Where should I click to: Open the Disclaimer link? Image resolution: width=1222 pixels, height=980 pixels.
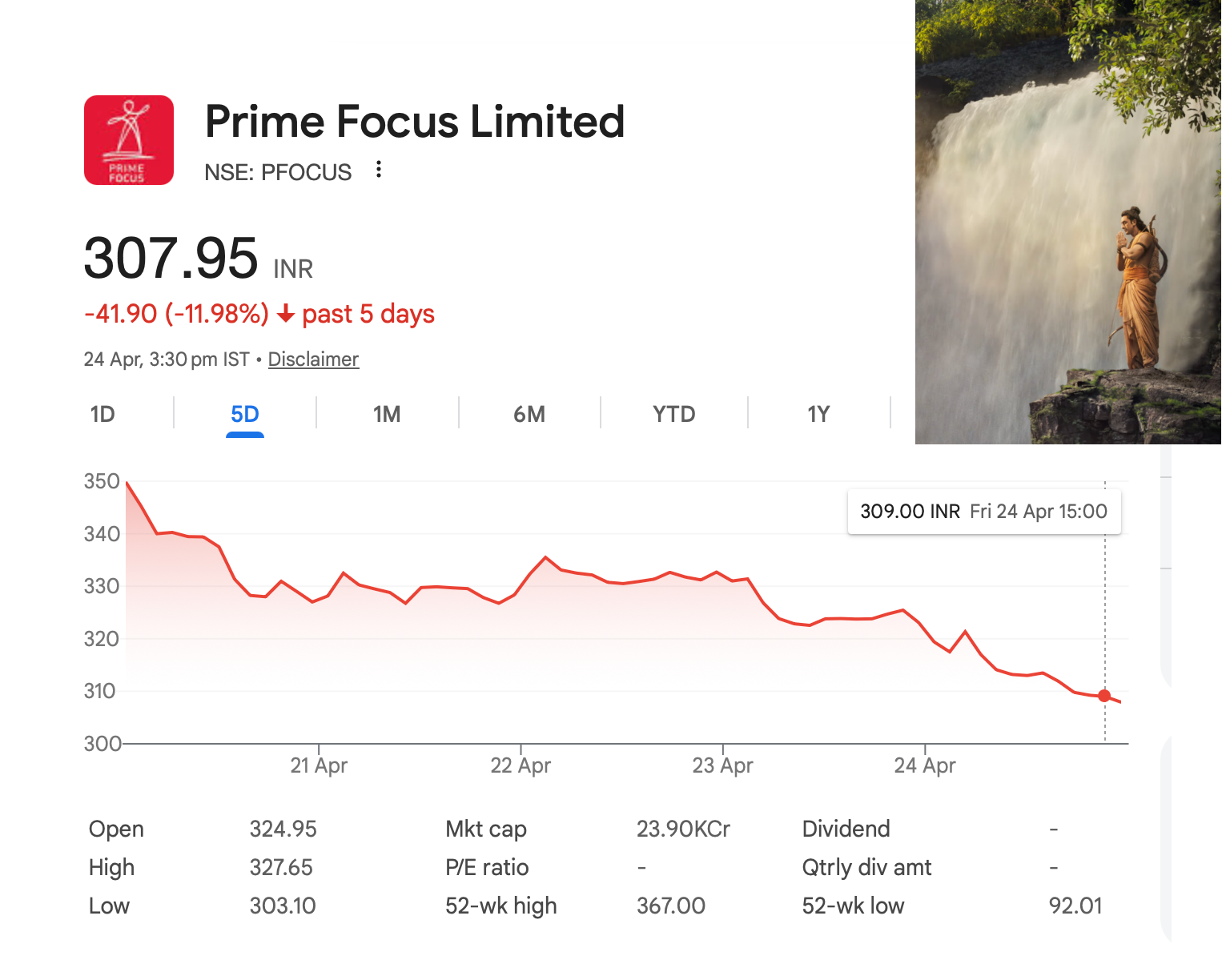click(x=313, y=359)
